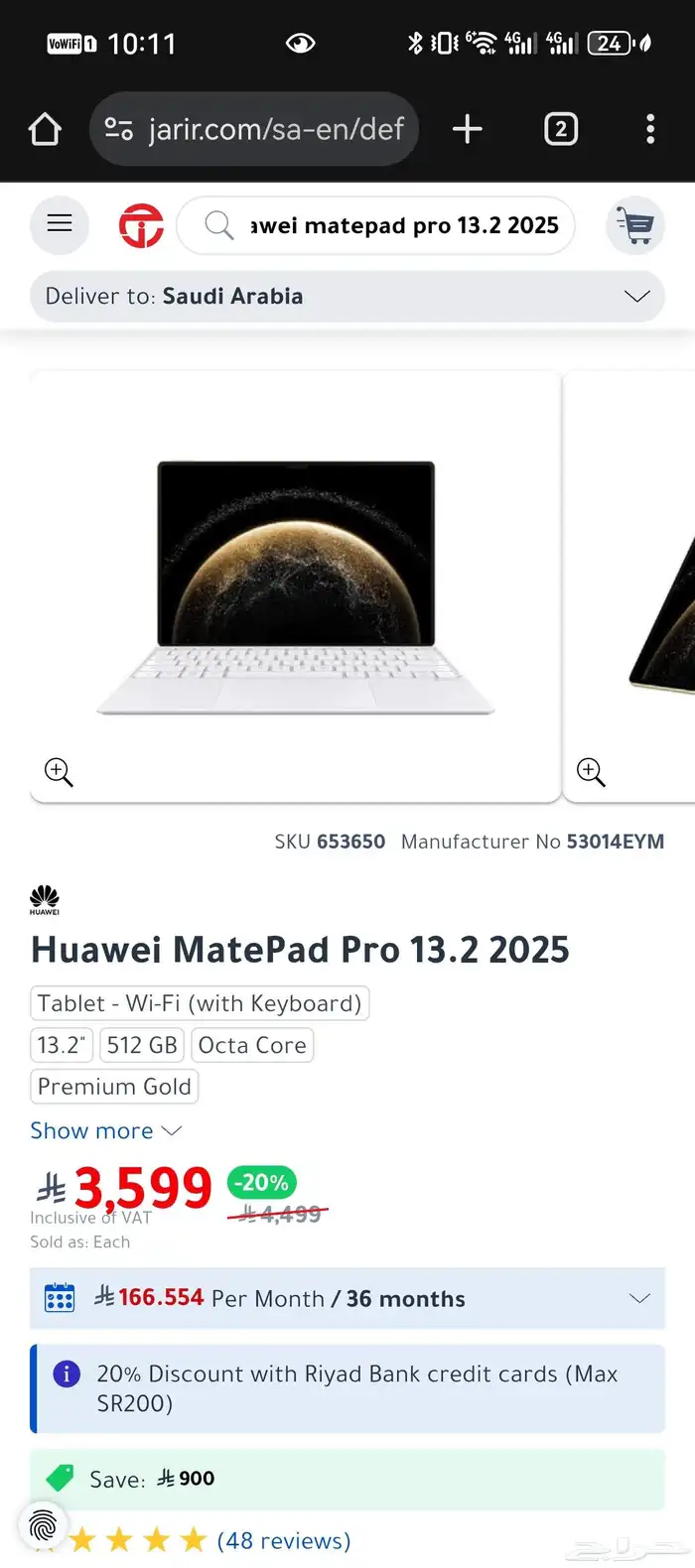The height and width of the screenshot is (1568, 695).
Task: Expand the Deliver to Saudi Arabia selector
Action: click(x=635, y=296)
